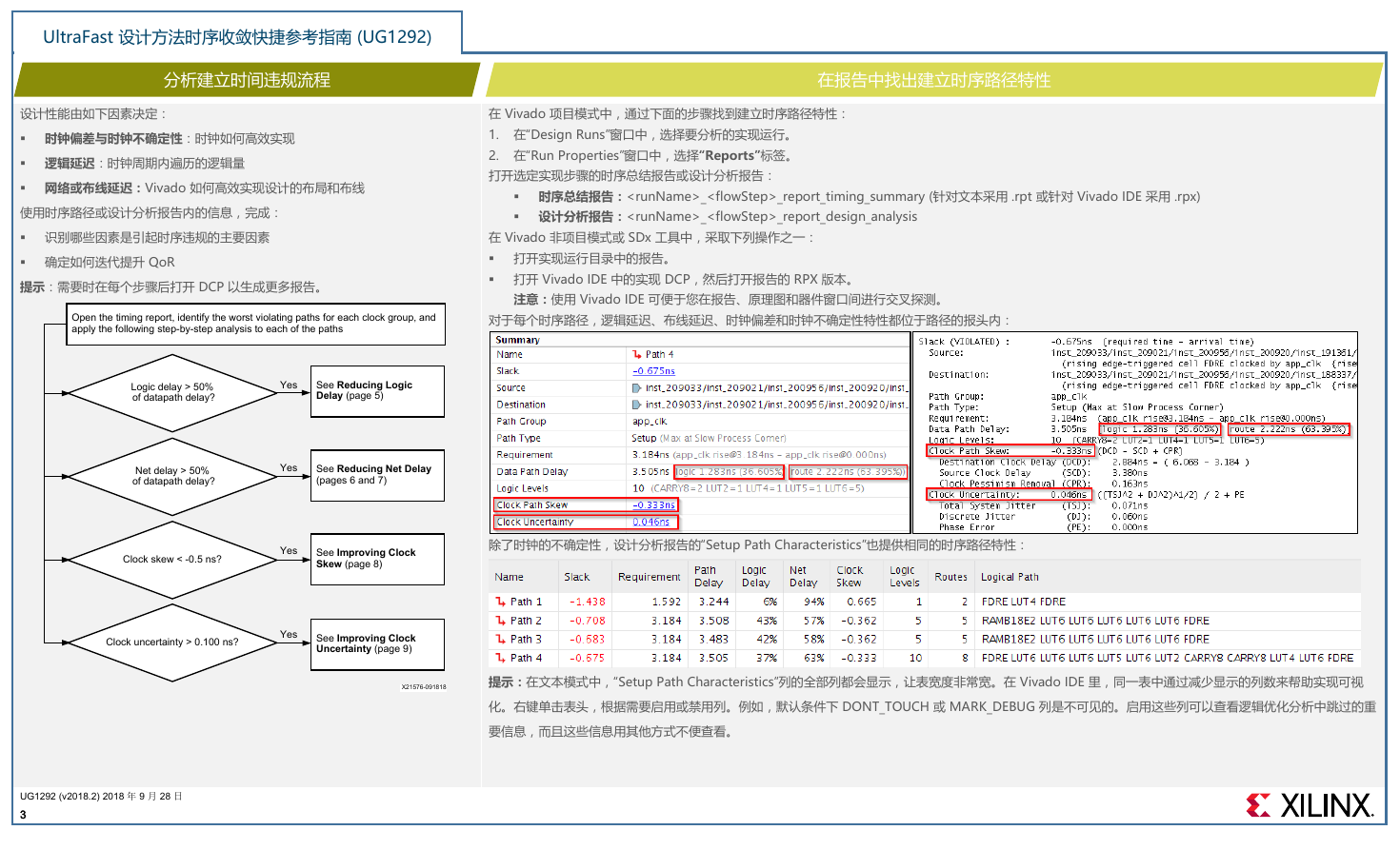Click the Logic Levels column header
This screenshot has width=1400, height=850.
[905, 577]
